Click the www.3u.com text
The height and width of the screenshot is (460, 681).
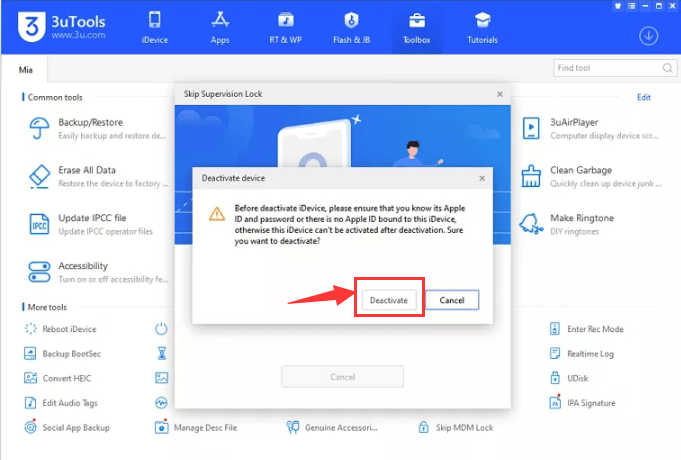pyautogui.click(x=78, y=35)
